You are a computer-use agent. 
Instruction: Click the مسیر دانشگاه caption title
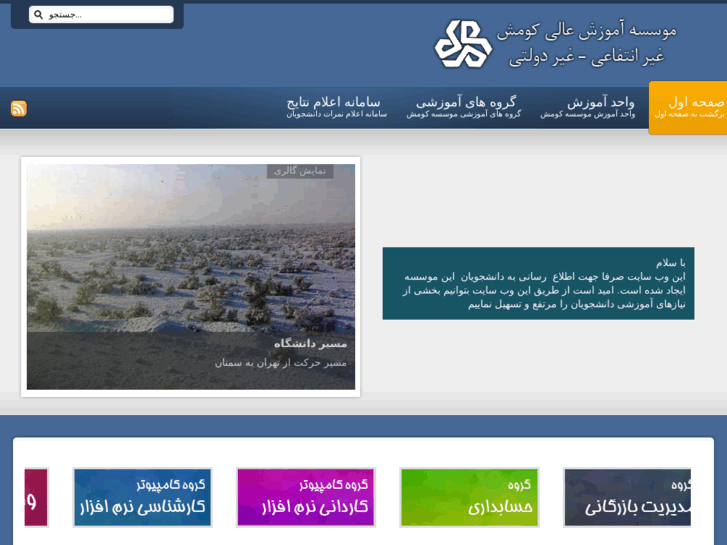point(310,344)
